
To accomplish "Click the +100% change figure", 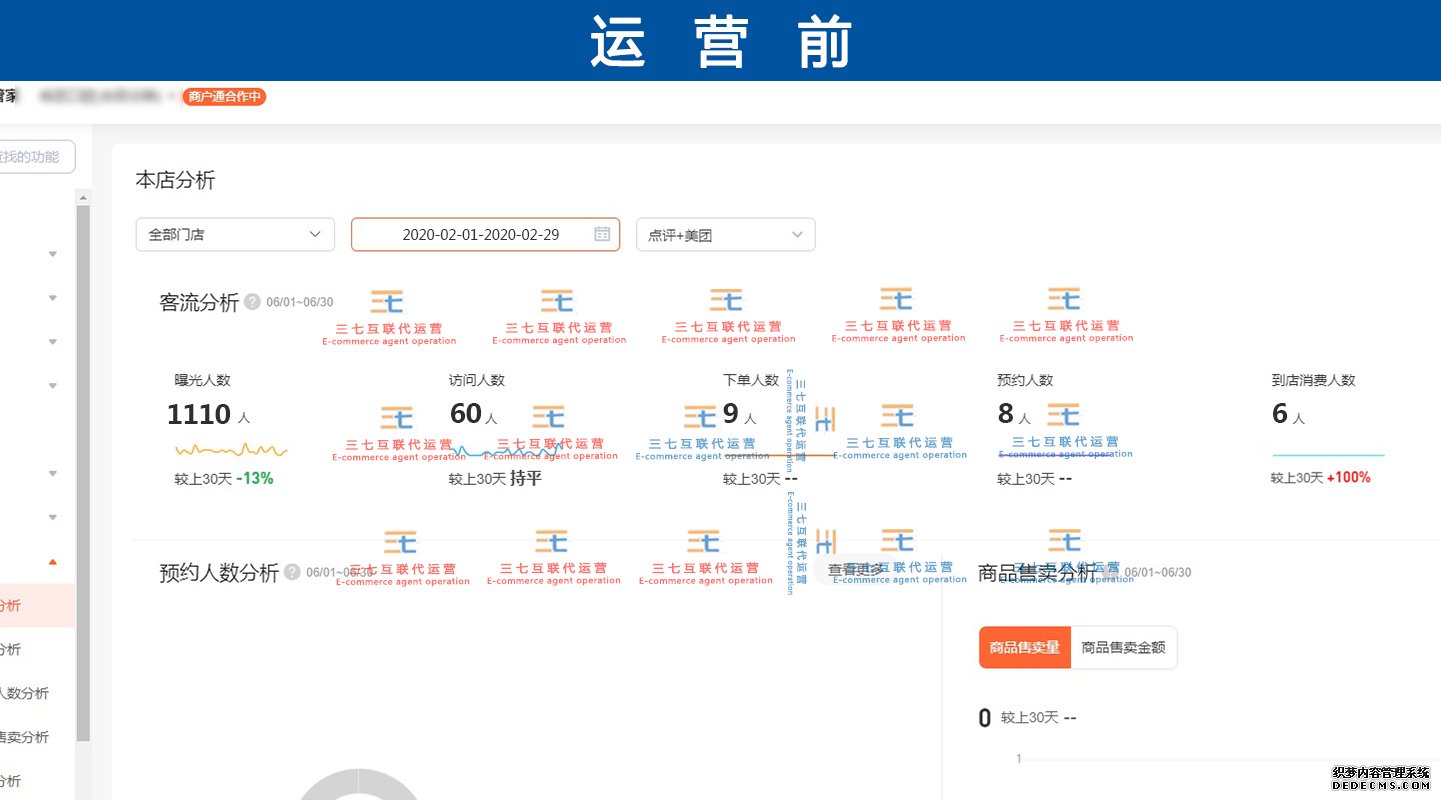I will (1348, 478).
